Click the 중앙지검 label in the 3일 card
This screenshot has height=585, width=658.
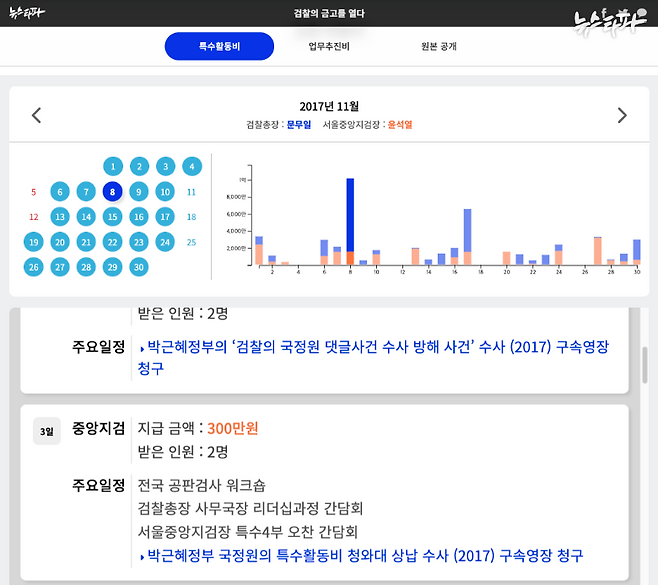click(x=99, y=428)
